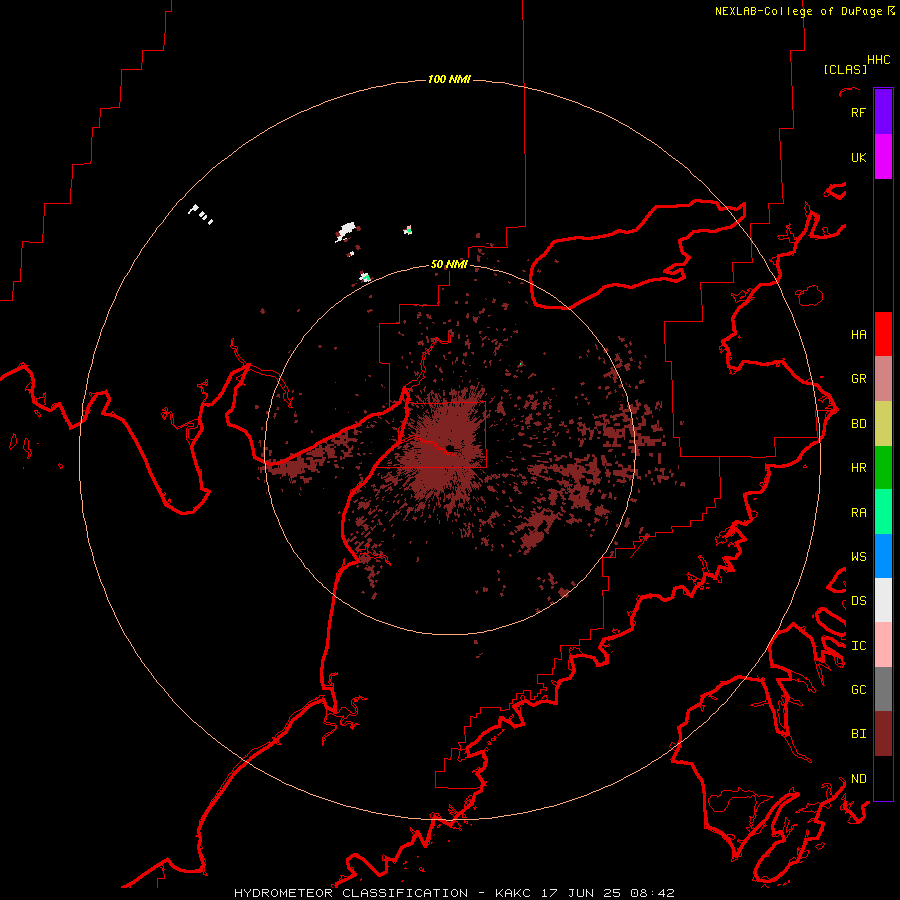Click the IC legend label
The height and width of the screenshot is (900, 900).
[858, 645]
